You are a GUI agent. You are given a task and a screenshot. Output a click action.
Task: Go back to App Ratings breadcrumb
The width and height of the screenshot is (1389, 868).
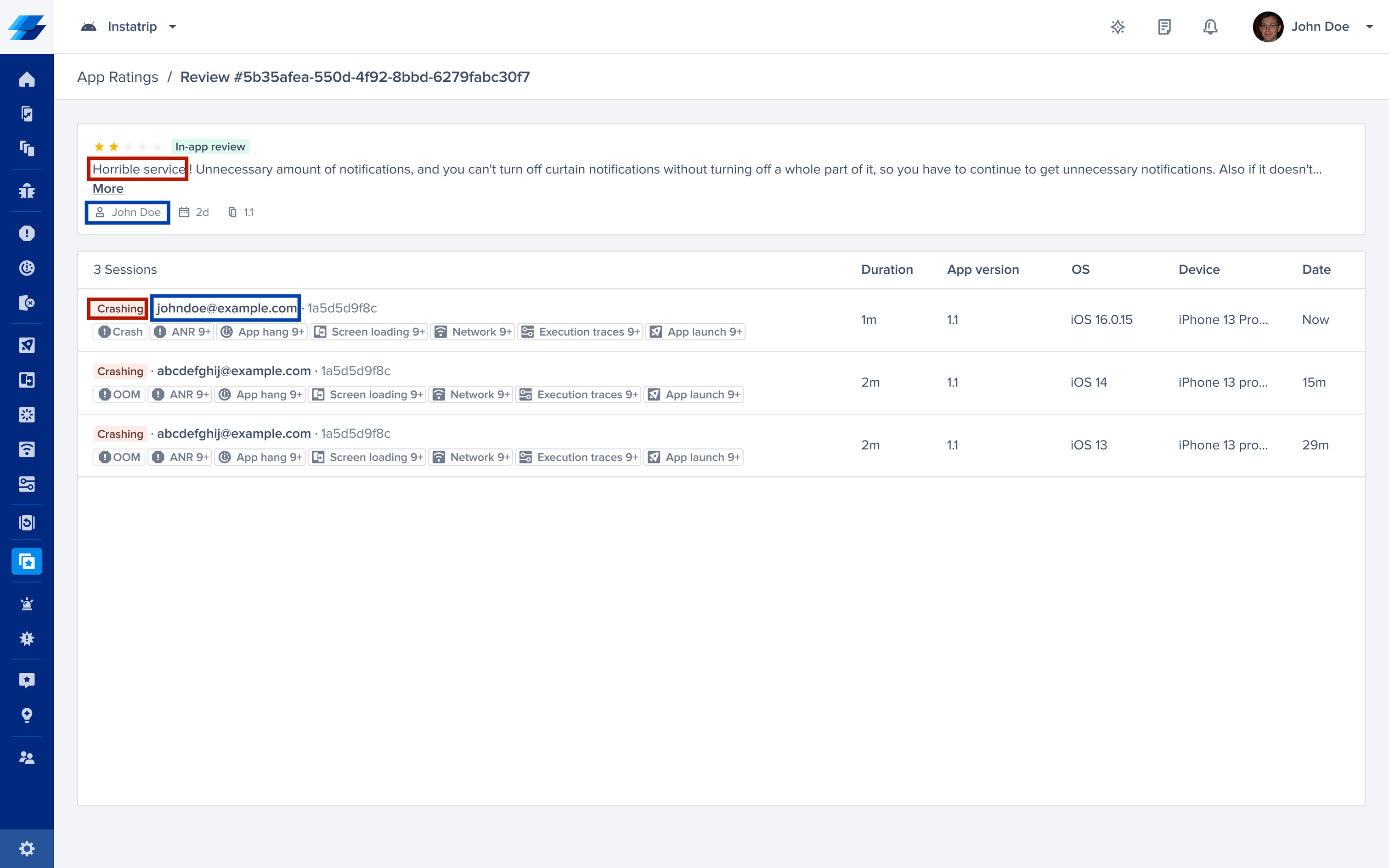click(x=118, y=77)
